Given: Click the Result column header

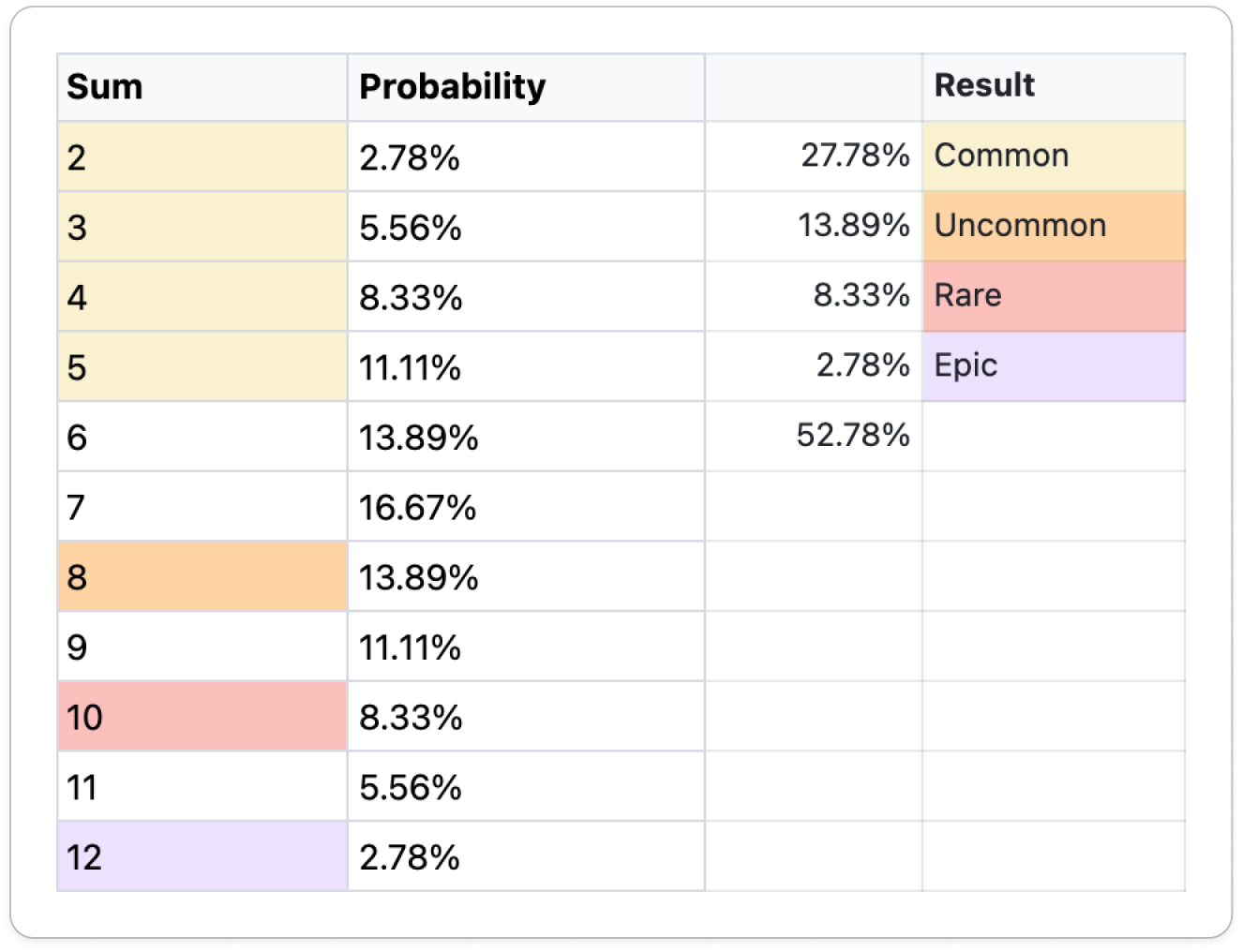Looking at the screenshot, I should tap(1053, 86).
